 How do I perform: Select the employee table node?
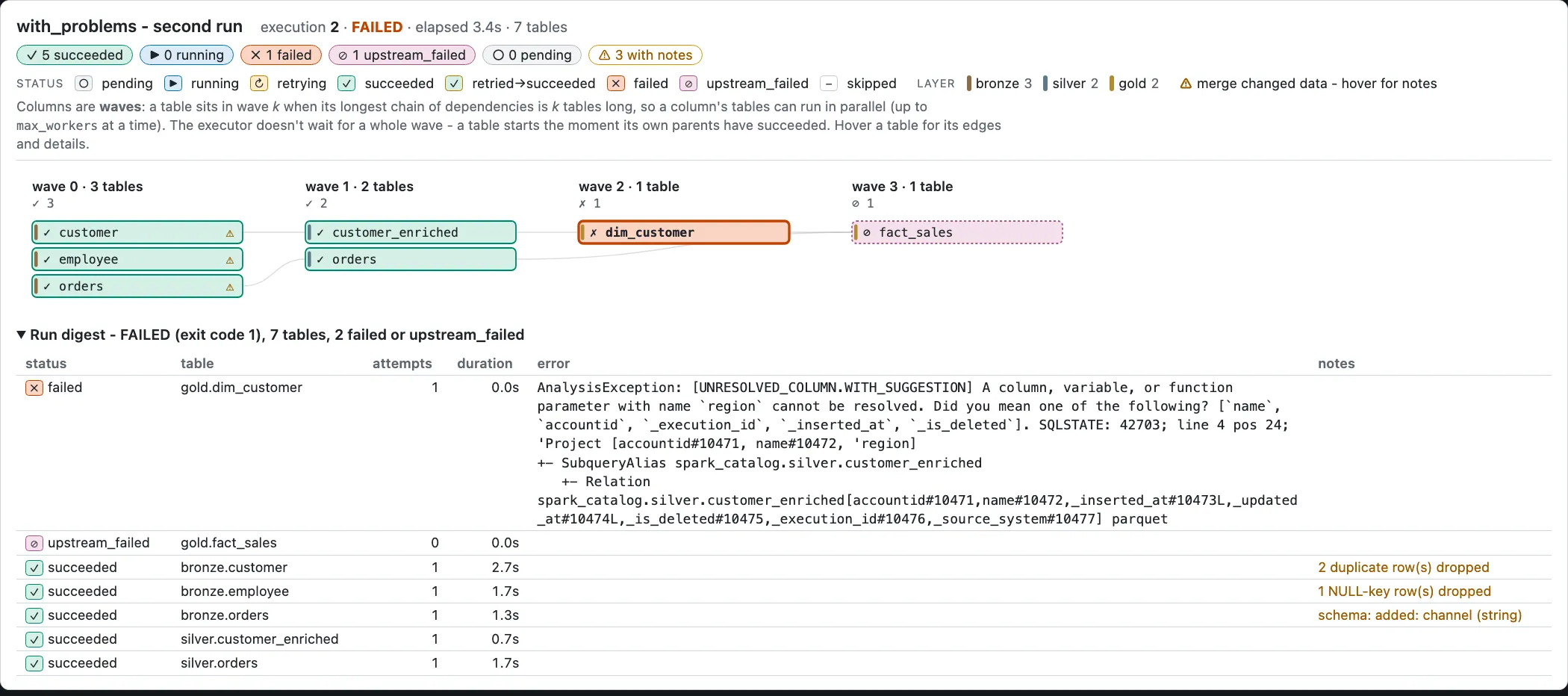137,259
